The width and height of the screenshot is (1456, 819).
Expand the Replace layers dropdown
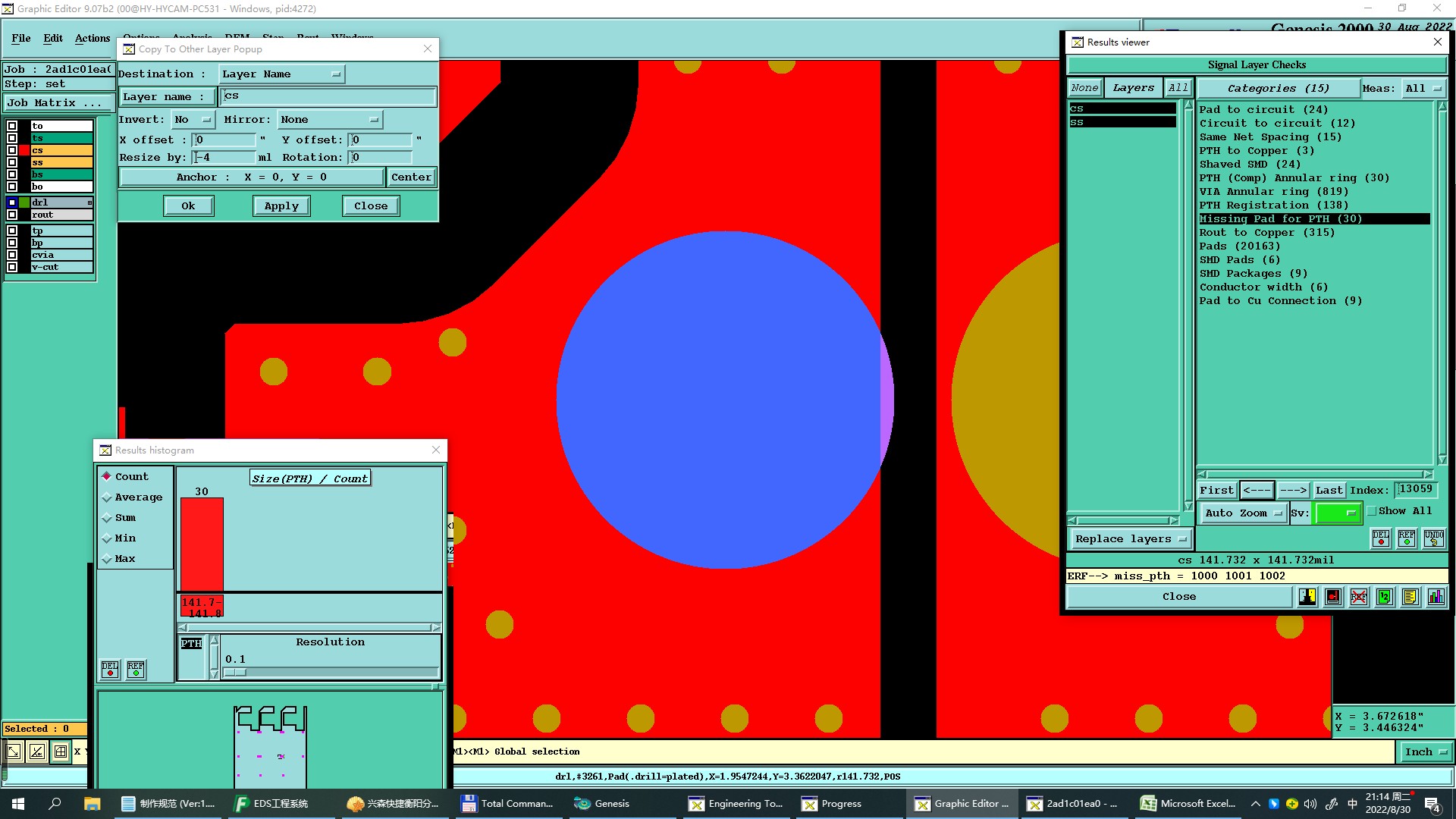[1129, 539]
